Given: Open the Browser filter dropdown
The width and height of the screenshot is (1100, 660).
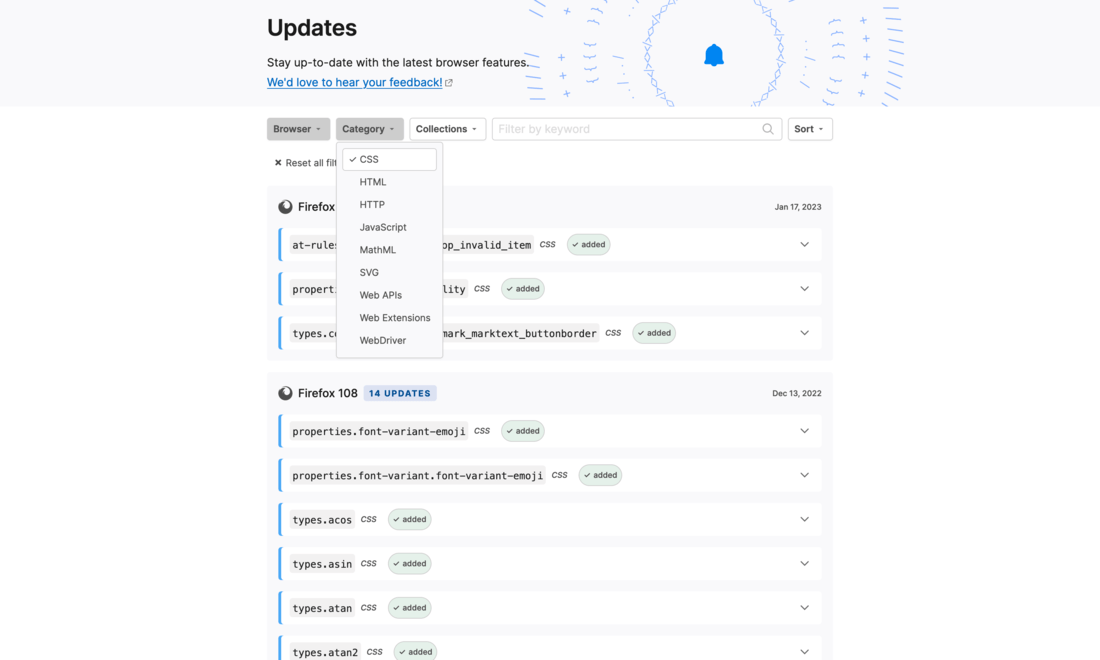Looking at the screenshot, I should (298, 129).
